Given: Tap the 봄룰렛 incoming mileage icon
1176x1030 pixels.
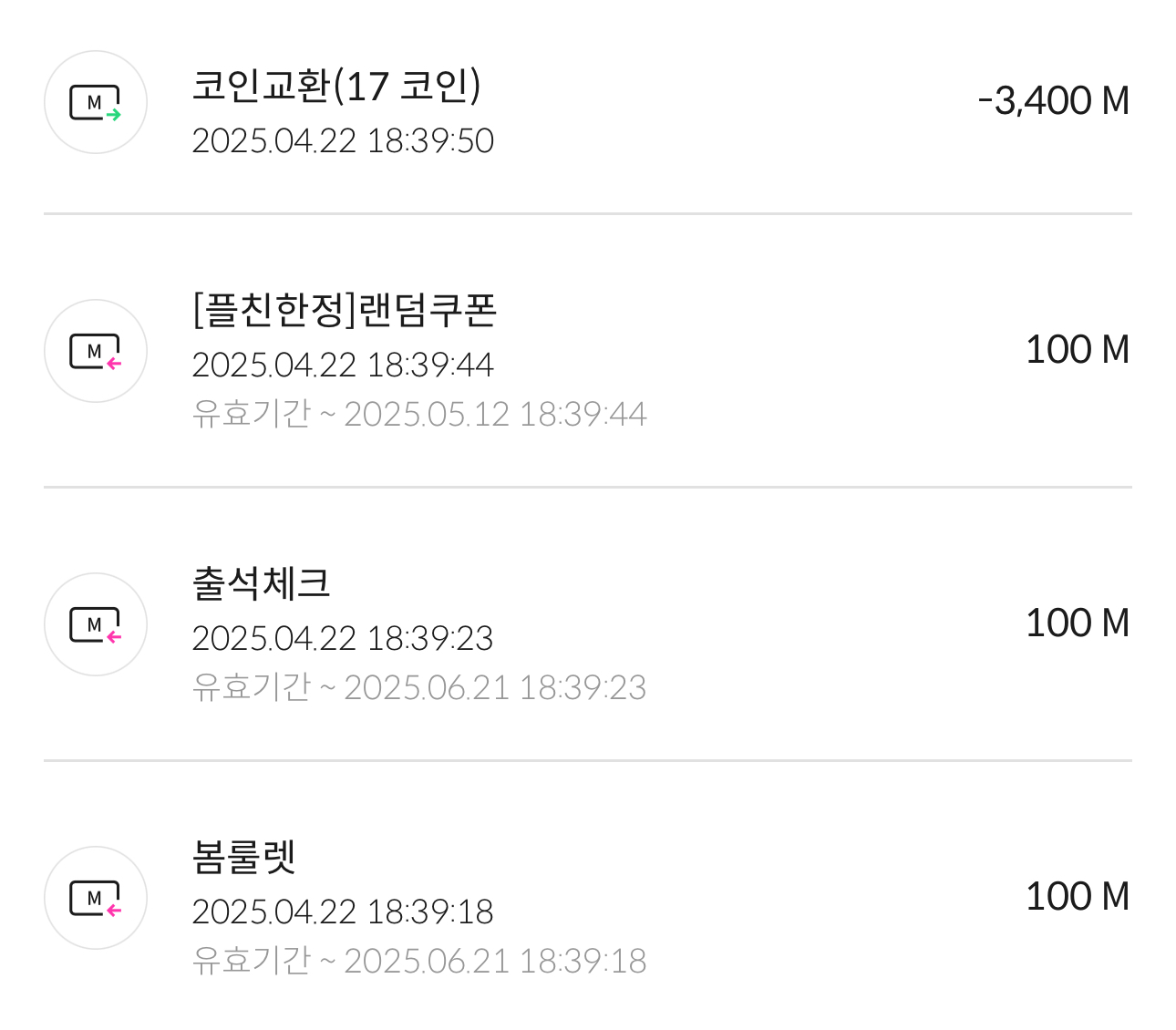Looking at the screenshot, I should [x=96, y=898].
